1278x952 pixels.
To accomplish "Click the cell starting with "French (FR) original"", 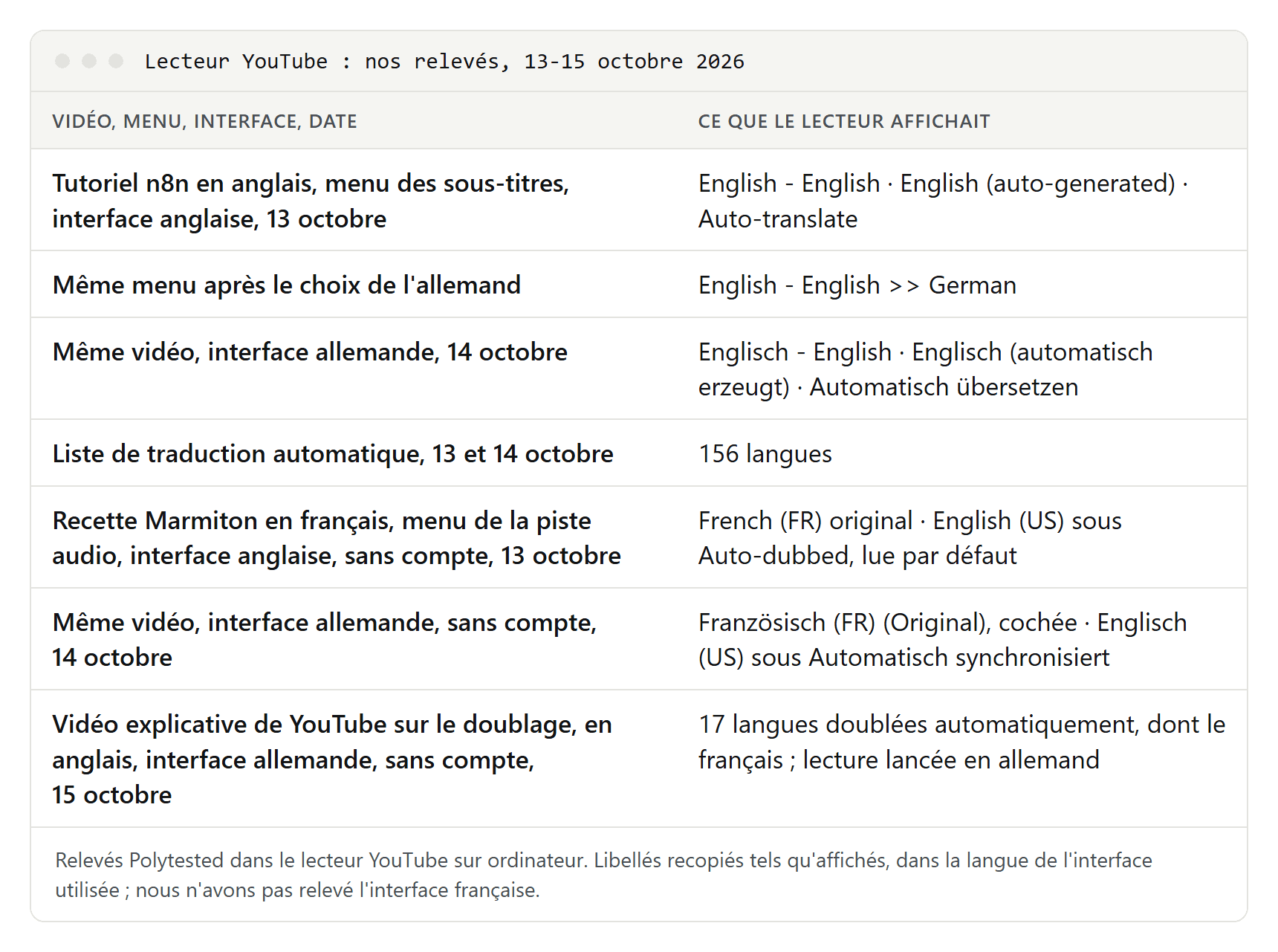I will click(x=910, y=538).
